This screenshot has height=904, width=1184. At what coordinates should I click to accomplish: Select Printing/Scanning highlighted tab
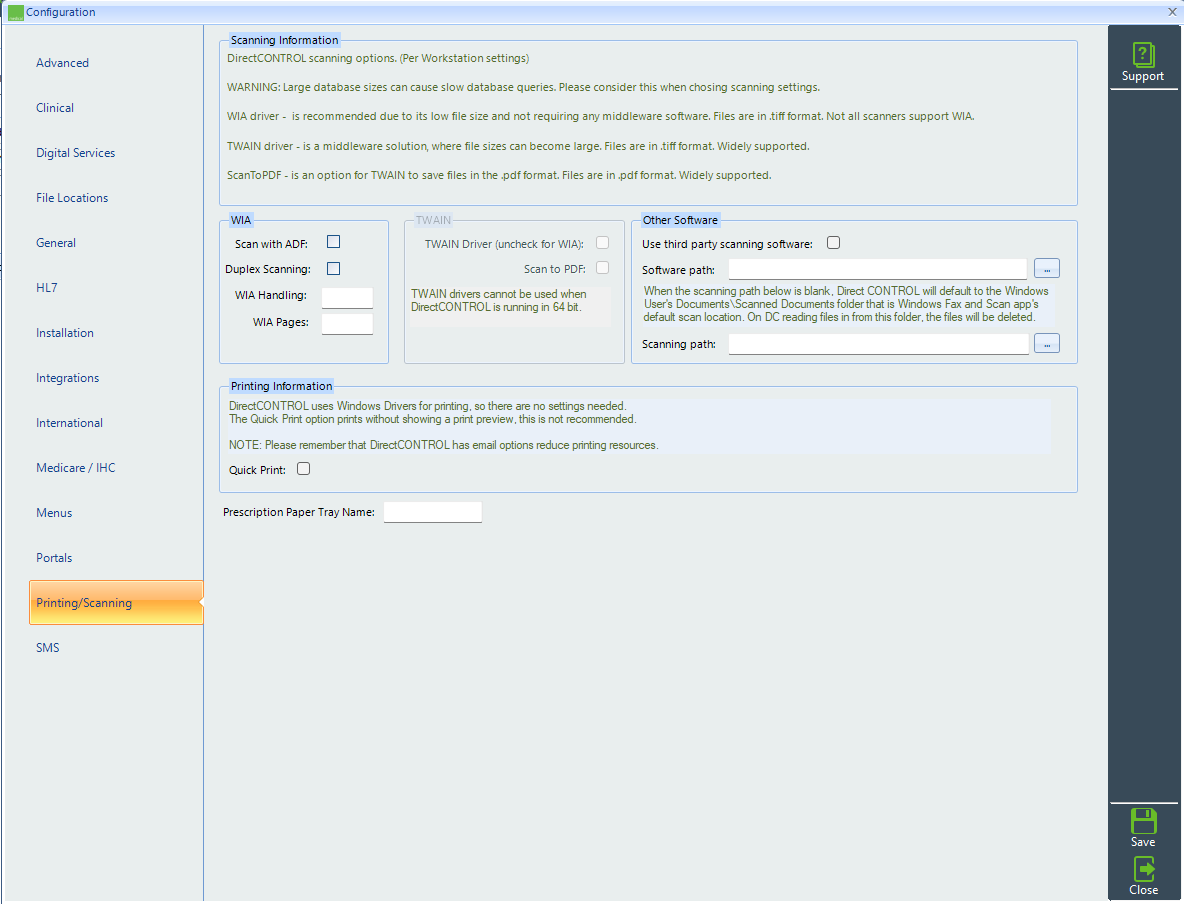116,603
